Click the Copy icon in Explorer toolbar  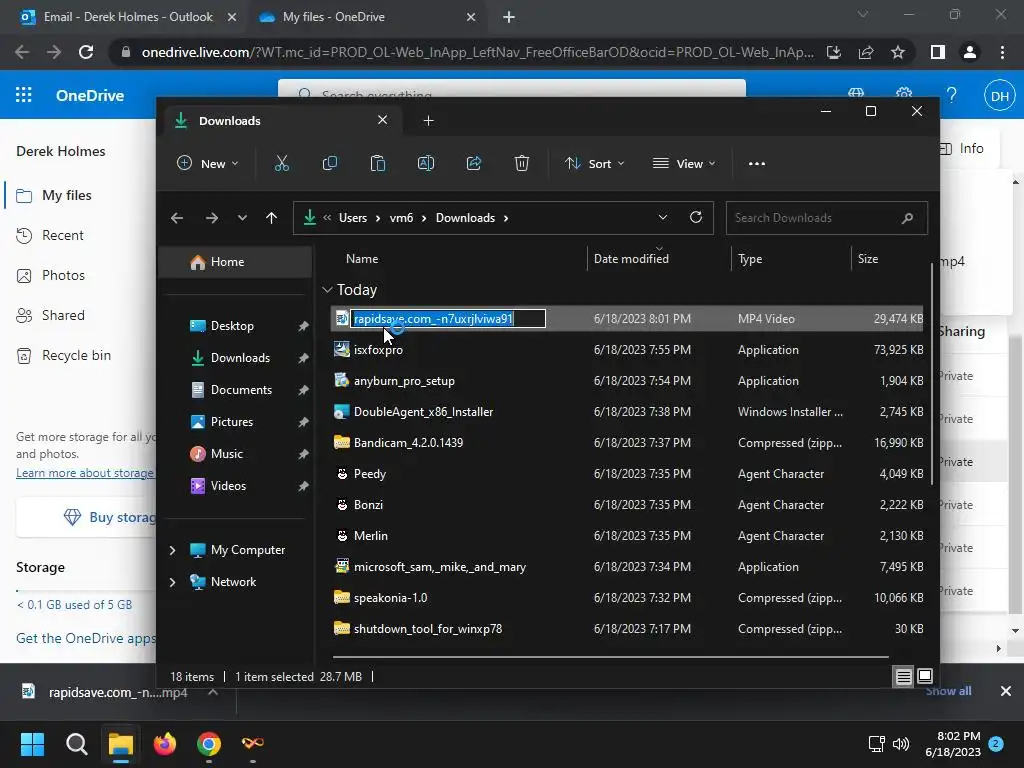tap(330, 163)
